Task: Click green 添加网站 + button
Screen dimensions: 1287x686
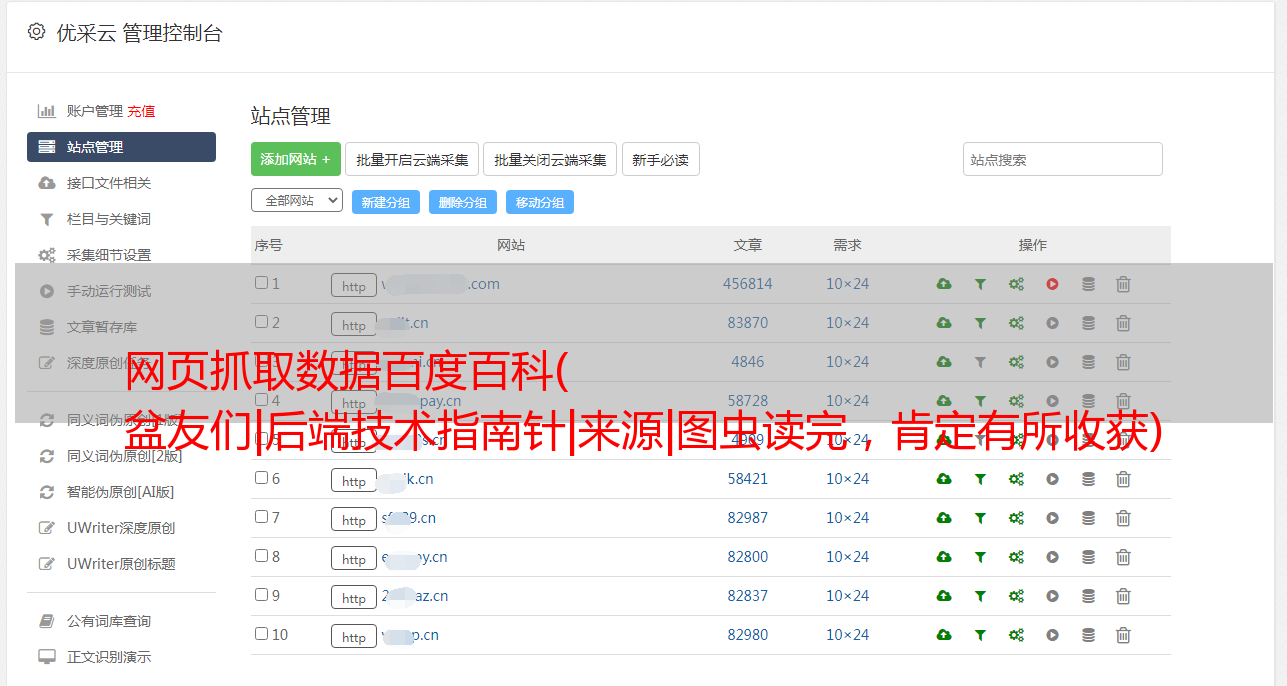Action: point(296,159)
